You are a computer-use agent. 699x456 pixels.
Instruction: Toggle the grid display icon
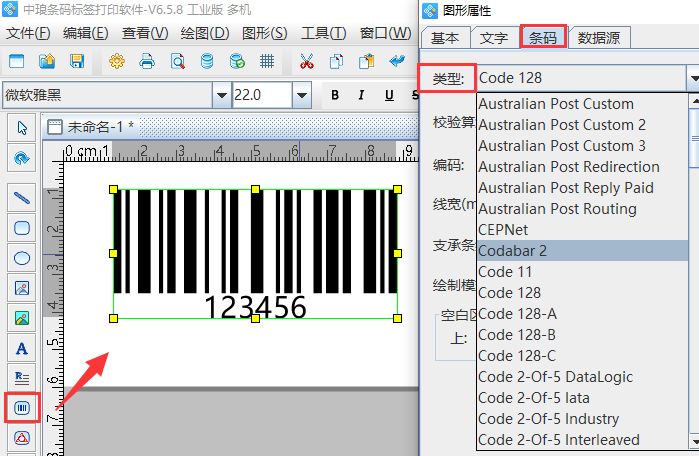click(x=267, y=61)
